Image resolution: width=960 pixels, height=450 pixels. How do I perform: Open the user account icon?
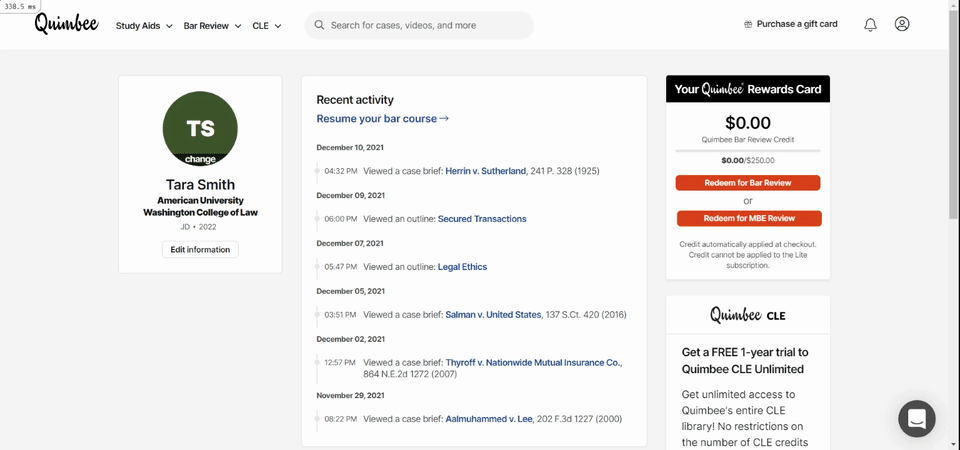pos(902,24)
